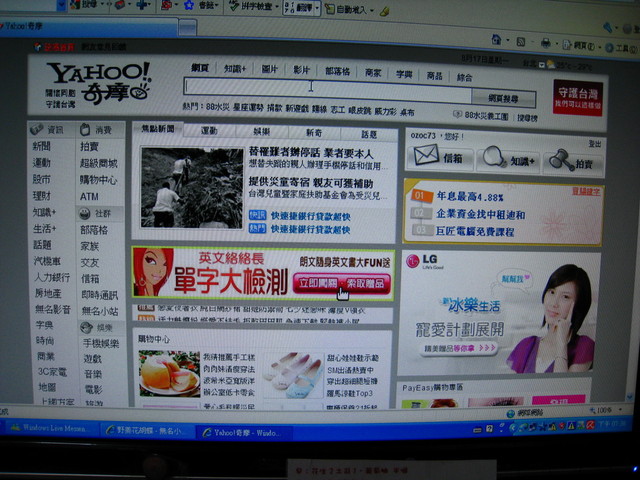Select the 字典 search tab

pyautogui.click(x=404, y=74)
